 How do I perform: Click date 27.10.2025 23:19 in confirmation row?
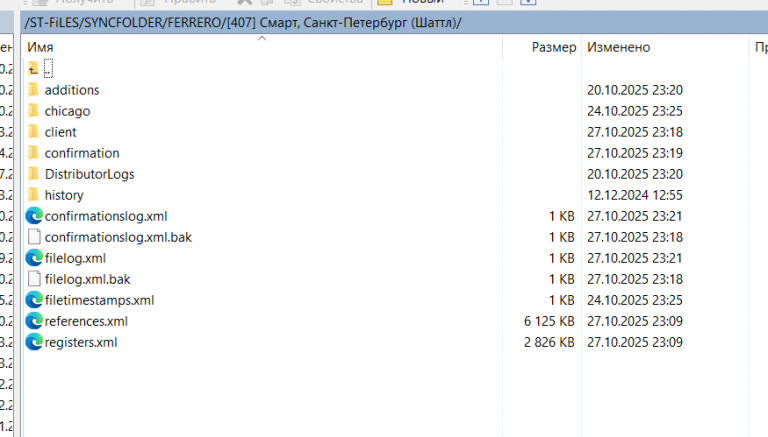635,153
